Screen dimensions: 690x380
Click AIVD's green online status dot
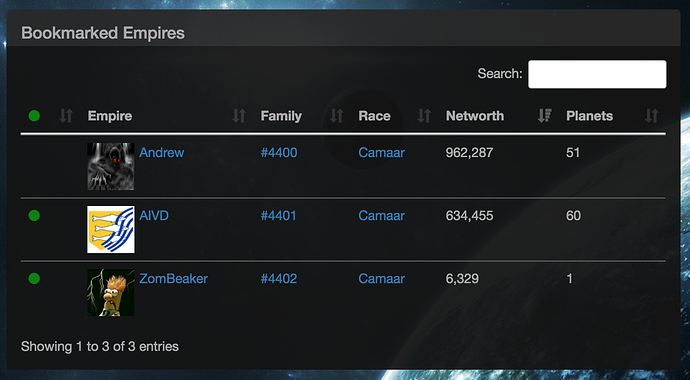pyautogui.click(x=34, y=216)
